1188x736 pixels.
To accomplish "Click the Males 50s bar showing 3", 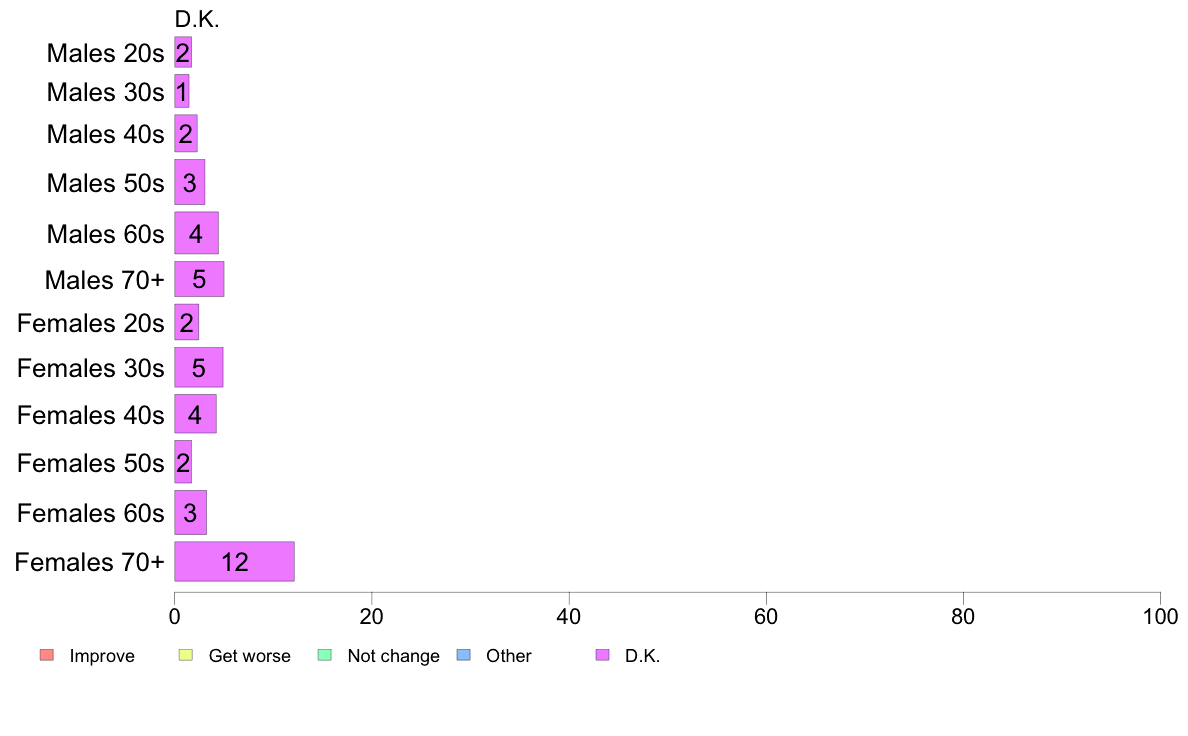I will coord(189,183).
